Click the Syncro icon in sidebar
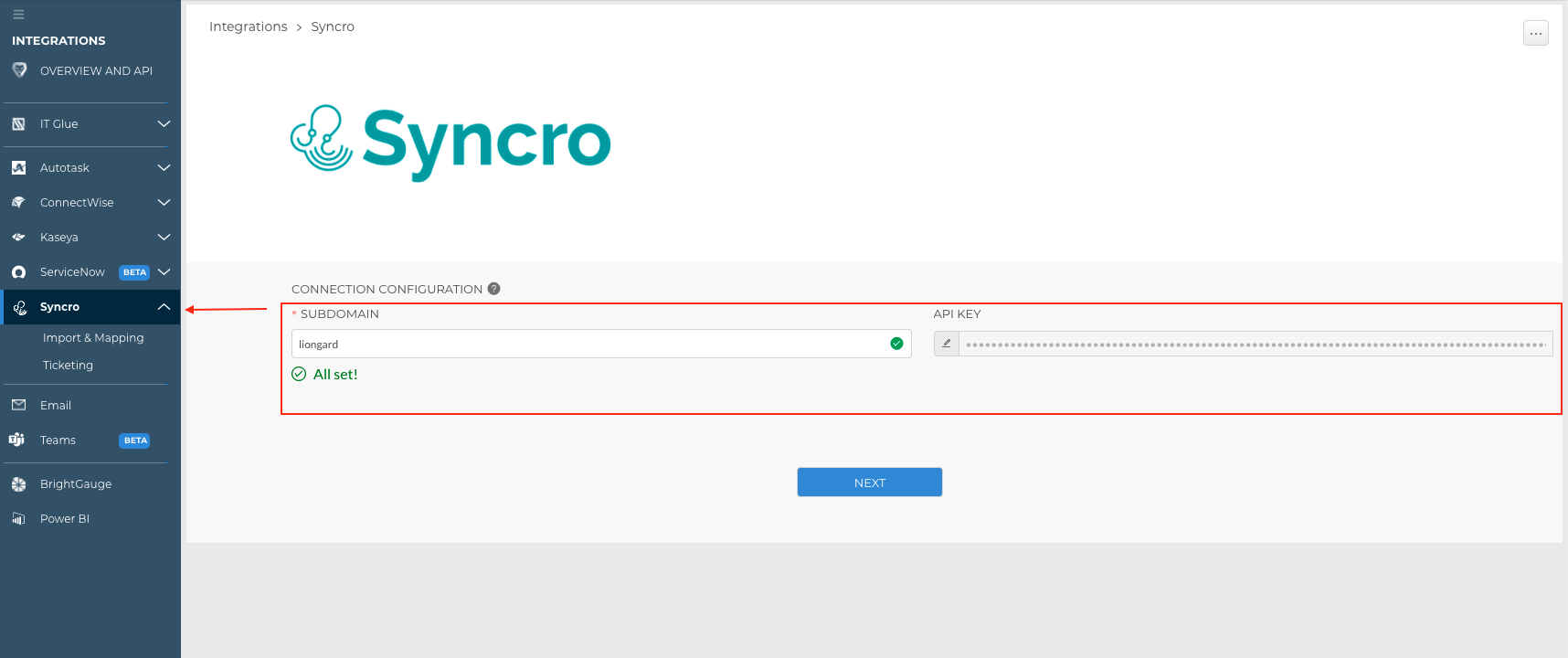Image resolution: width=1568 pixels, height=658 pixels. click(x=19, y=308)
